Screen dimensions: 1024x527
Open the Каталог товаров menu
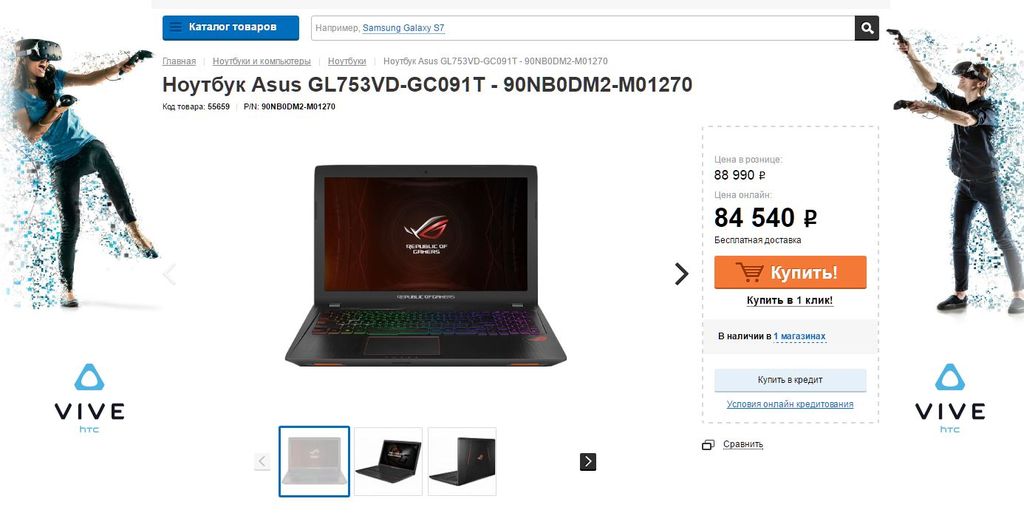tap(231, 27)
